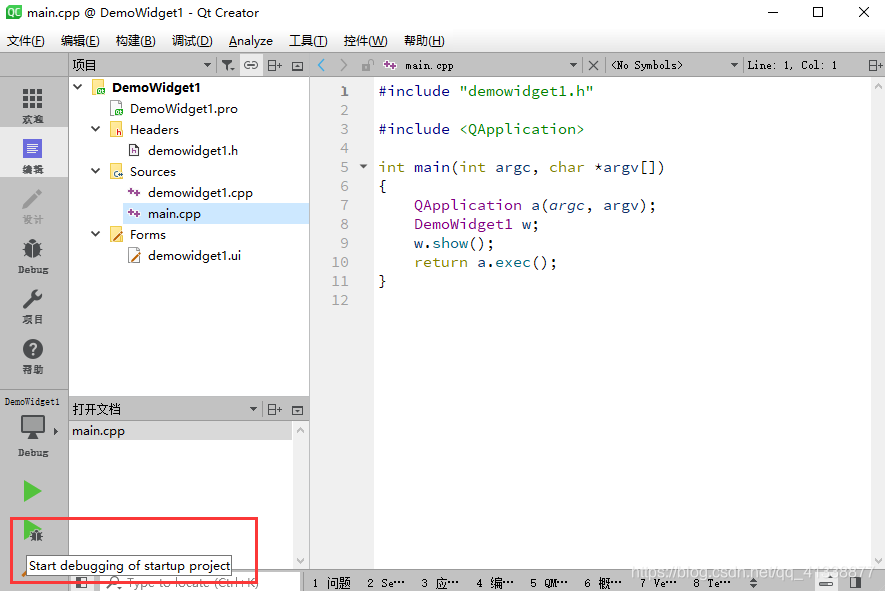Screen dimensions: 885x591
Task: Select demowidget1.cpp in project tree
Action: click(x=200, y=192)
